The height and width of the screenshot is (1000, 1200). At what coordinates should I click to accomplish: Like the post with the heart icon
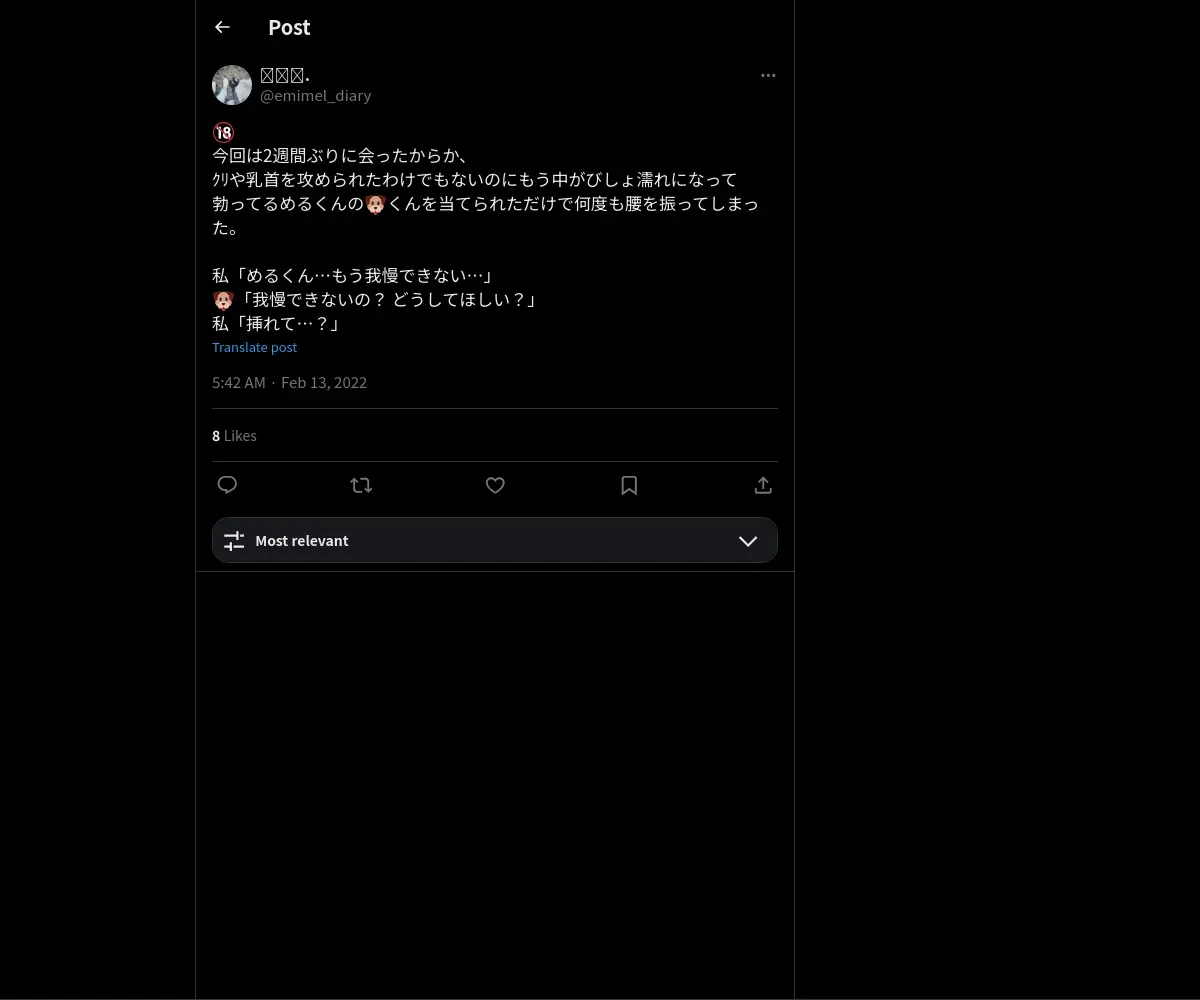click(495, 485)
